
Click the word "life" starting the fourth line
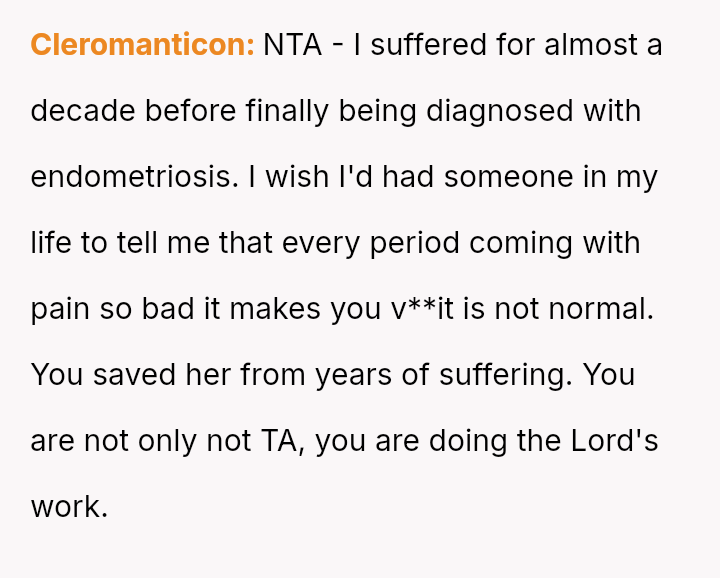click(x=51, y=243)
